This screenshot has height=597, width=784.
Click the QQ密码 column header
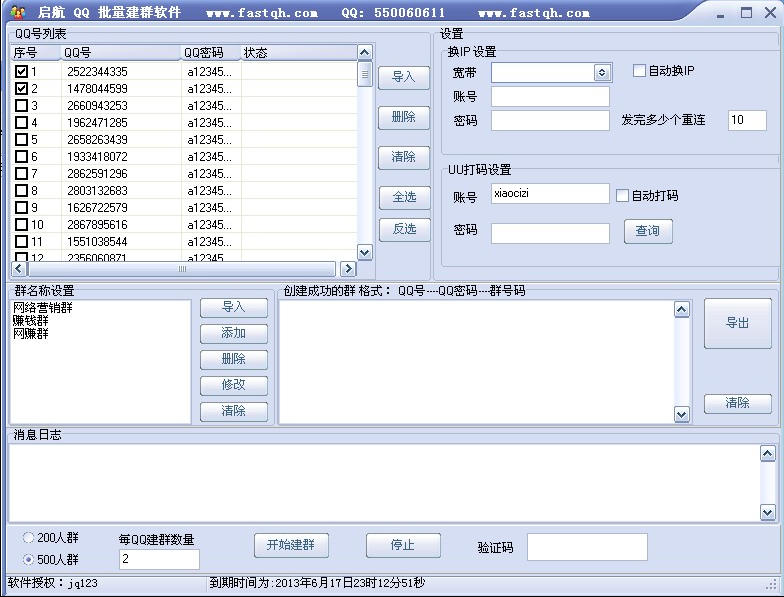(210, 52)
